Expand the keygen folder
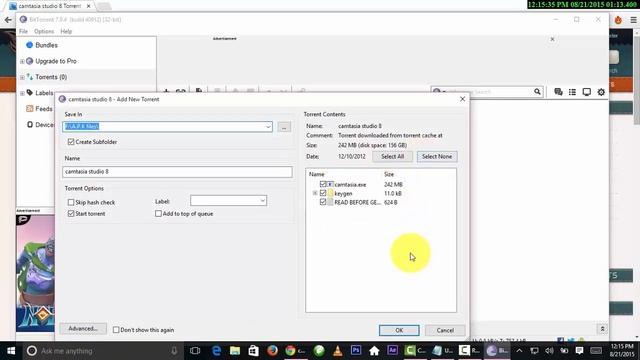 point(315,193)
